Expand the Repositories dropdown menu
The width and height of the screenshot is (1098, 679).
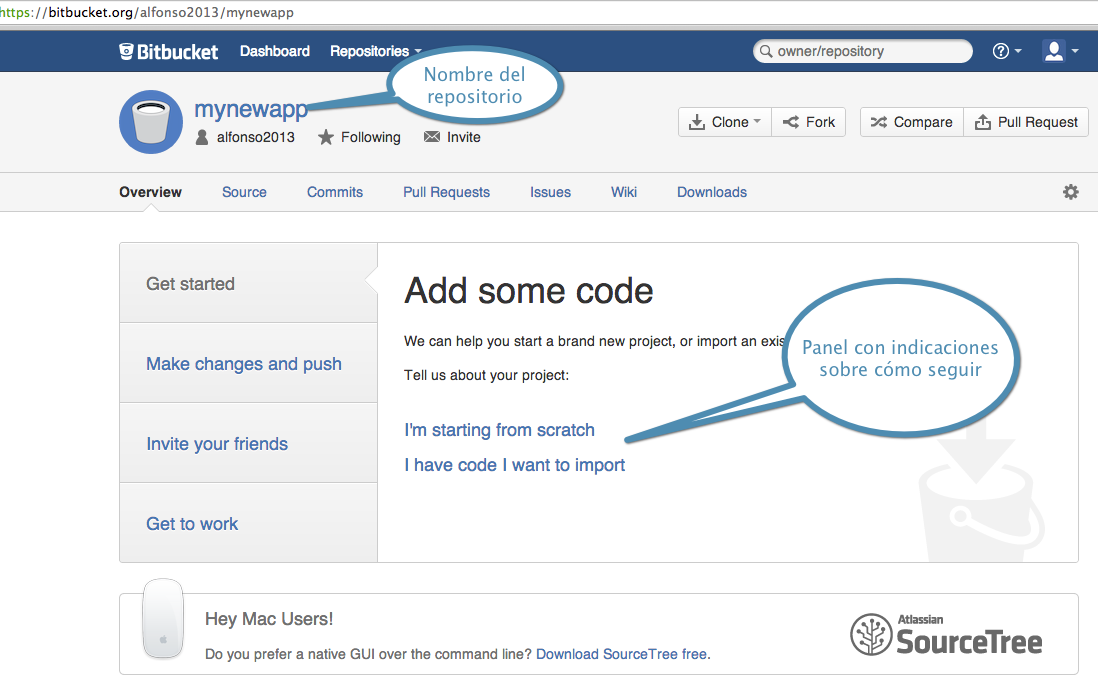click(375, 51)
